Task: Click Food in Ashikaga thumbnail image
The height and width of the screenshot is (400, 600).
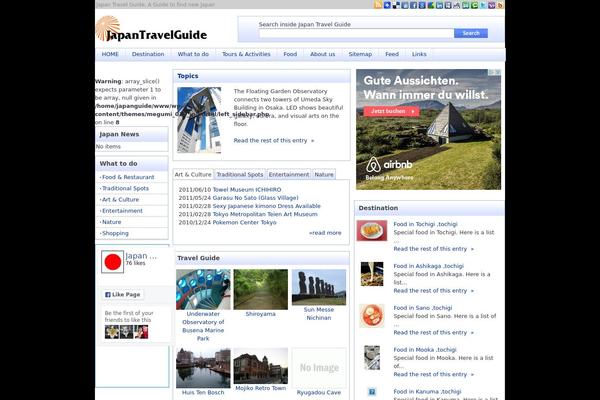Action: (372, 274)
